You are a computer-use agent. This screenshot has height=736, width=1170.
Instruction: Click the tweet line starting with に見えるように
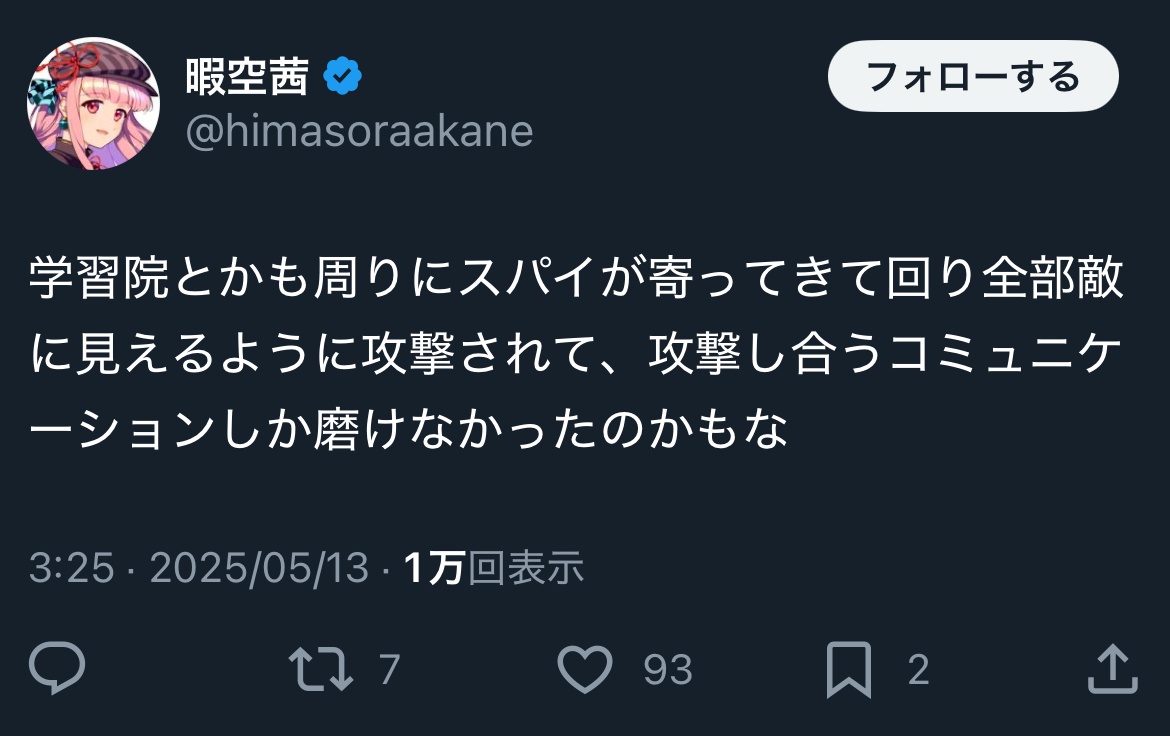(577, 357)
